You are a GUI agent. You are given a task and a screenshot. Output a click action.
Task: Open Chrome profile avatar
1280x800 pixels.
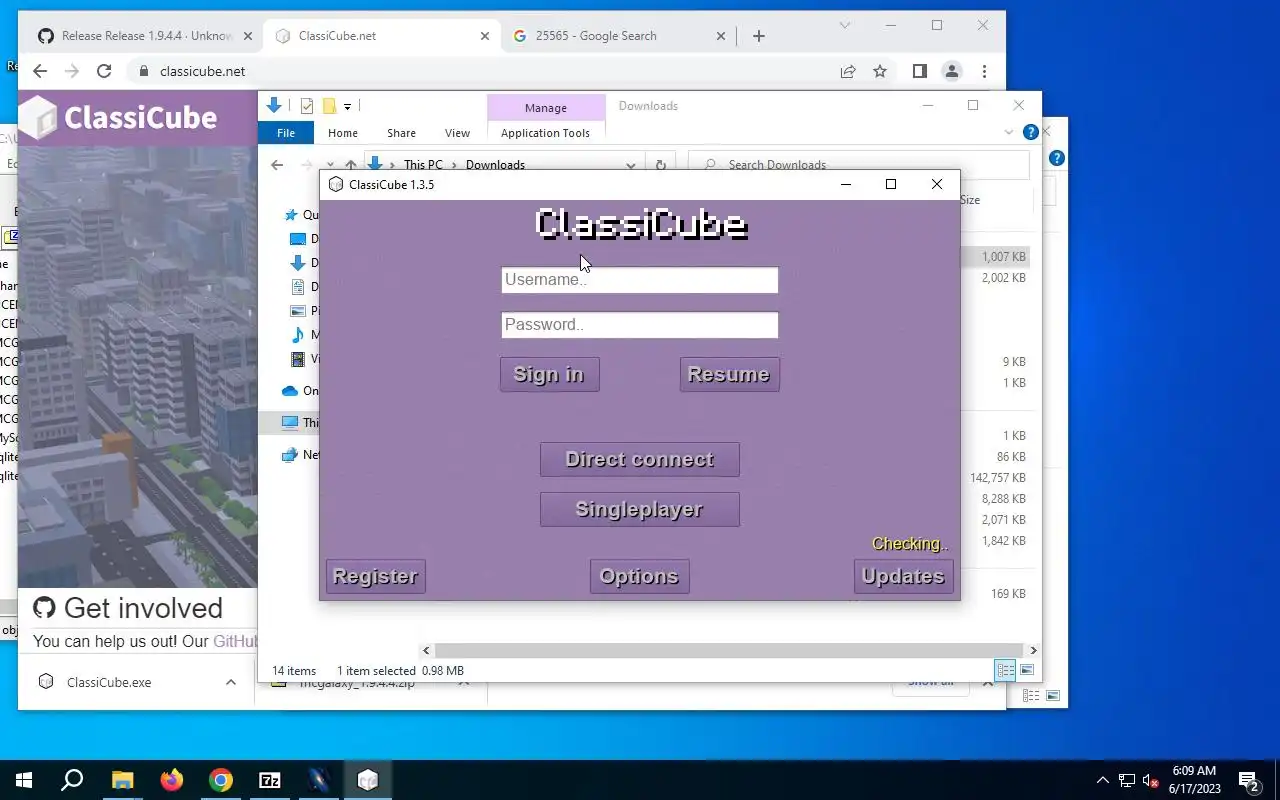click(952, 71)
